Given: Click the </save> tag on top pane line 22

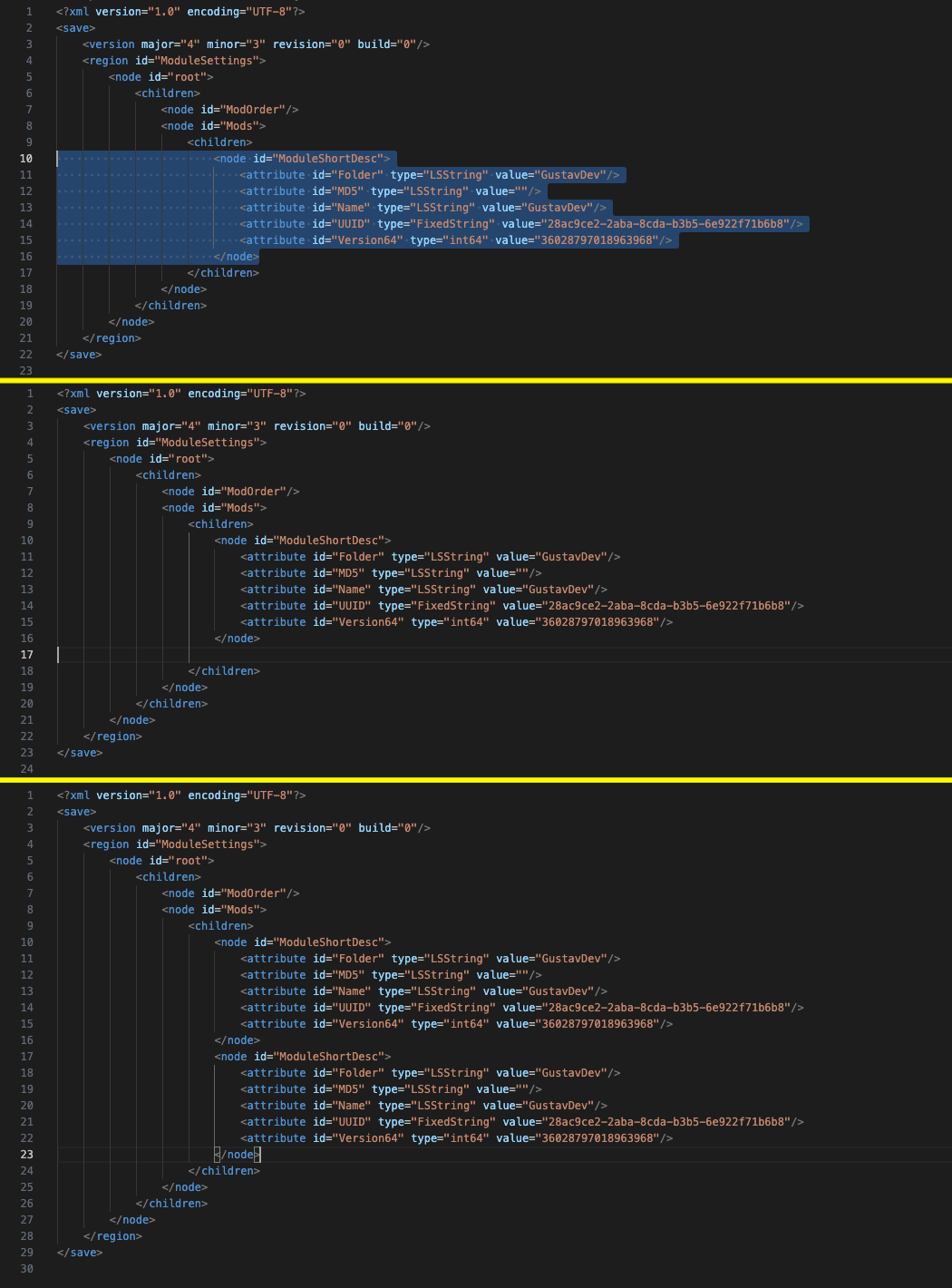Looking at the screenshot, I should coord(79,355).
